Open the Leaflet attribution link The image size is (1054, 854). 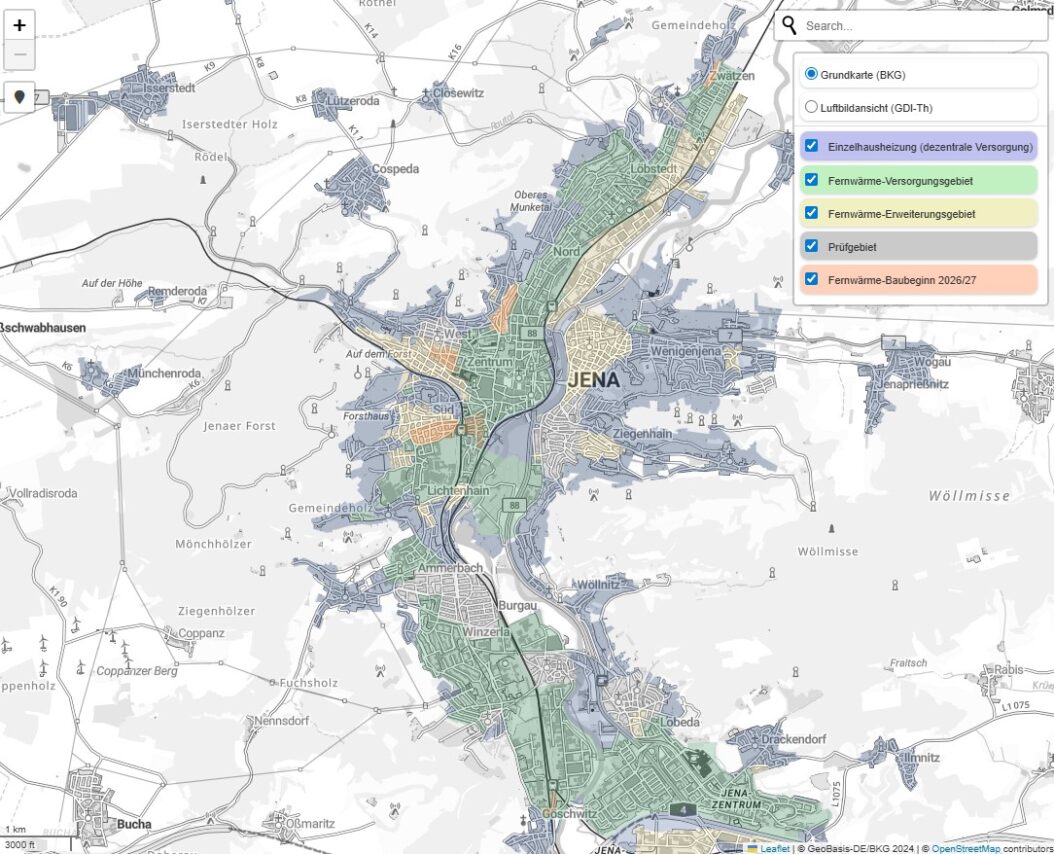775,848
